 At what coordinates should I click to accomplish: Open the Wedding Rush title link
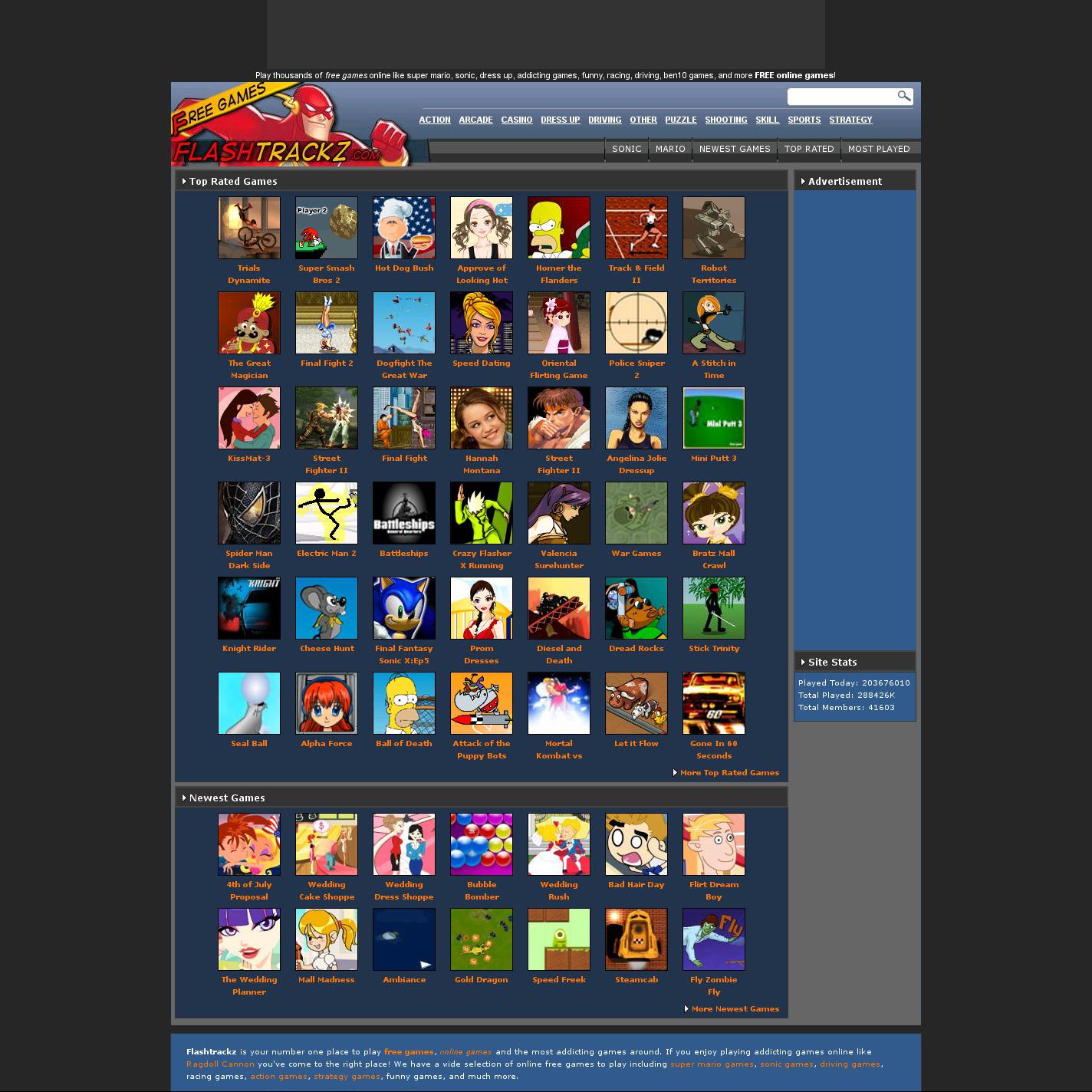(x=559, y=890)
